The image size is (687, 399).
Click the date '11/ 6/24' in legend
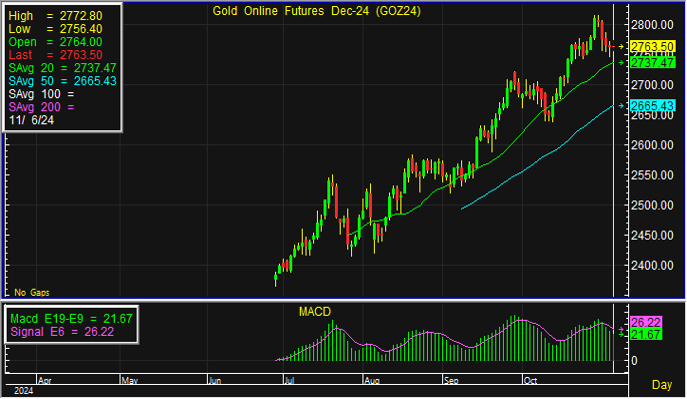click(31, 120)
